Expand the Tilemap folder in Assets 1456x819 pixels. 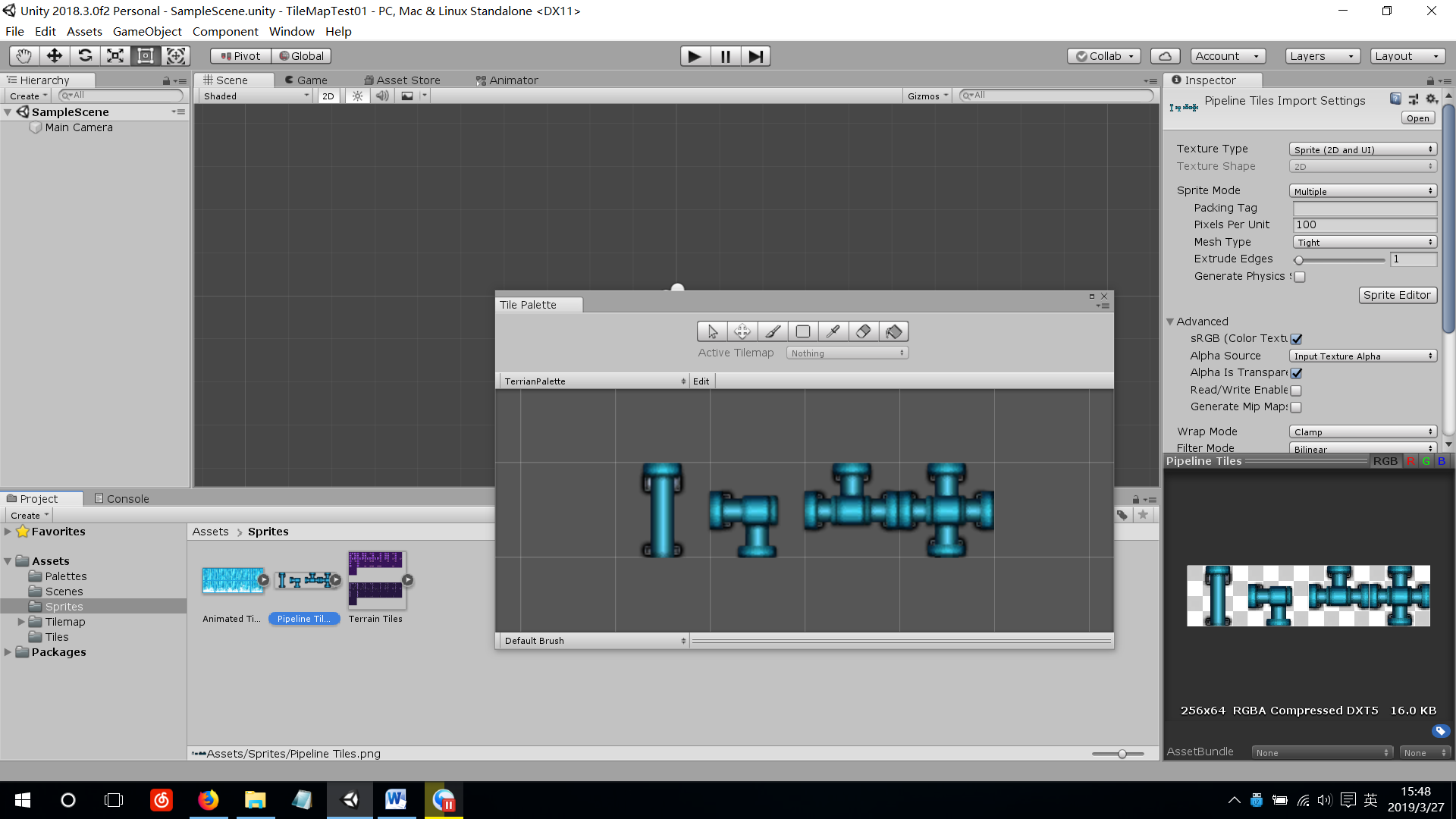[x=21, y=622]
